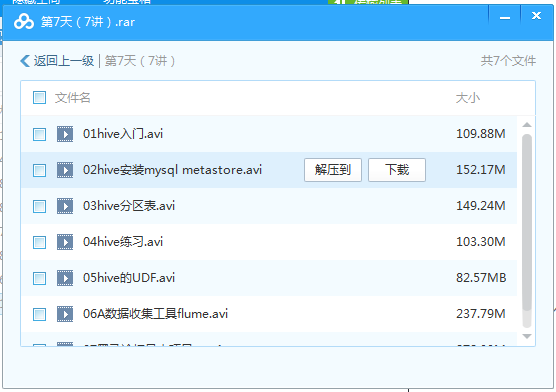
Task: Click the Baidu cloud logo icon
Action: pyautogui.click(x=24, y=22)
